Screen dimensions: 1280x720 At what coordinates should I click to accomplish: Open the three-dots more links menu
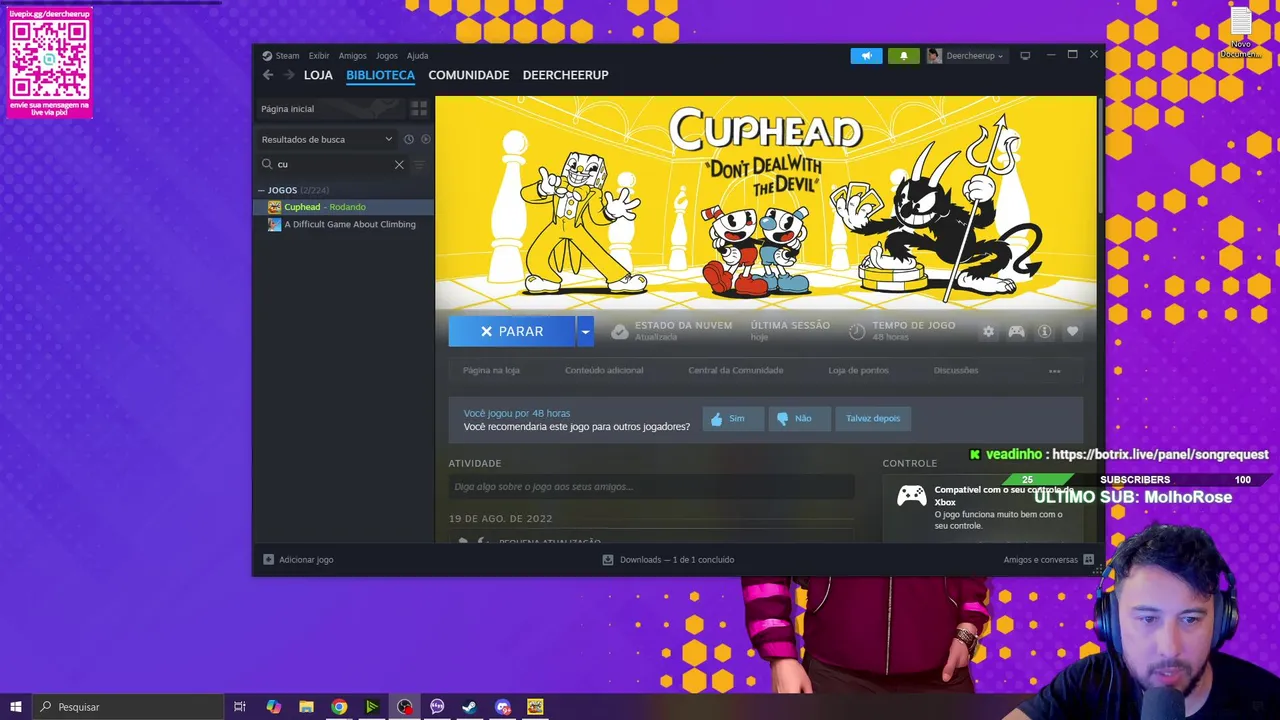coord(1054,371)
